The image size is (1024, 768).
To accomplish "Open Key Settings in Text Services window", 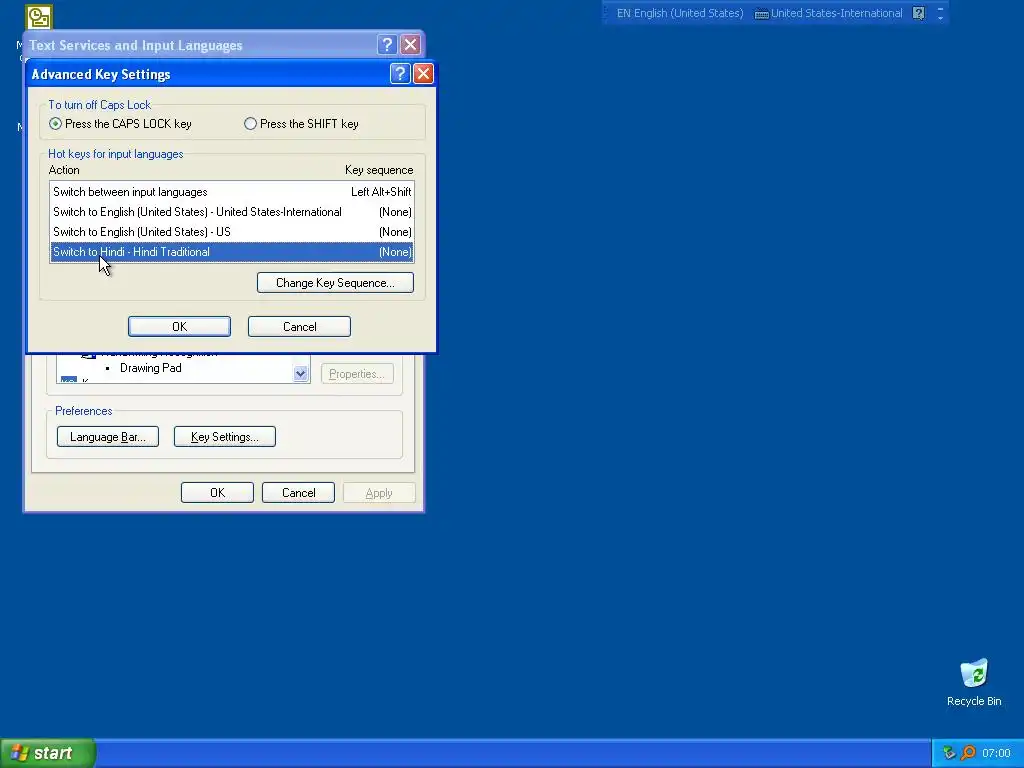I will pos(225,437).
